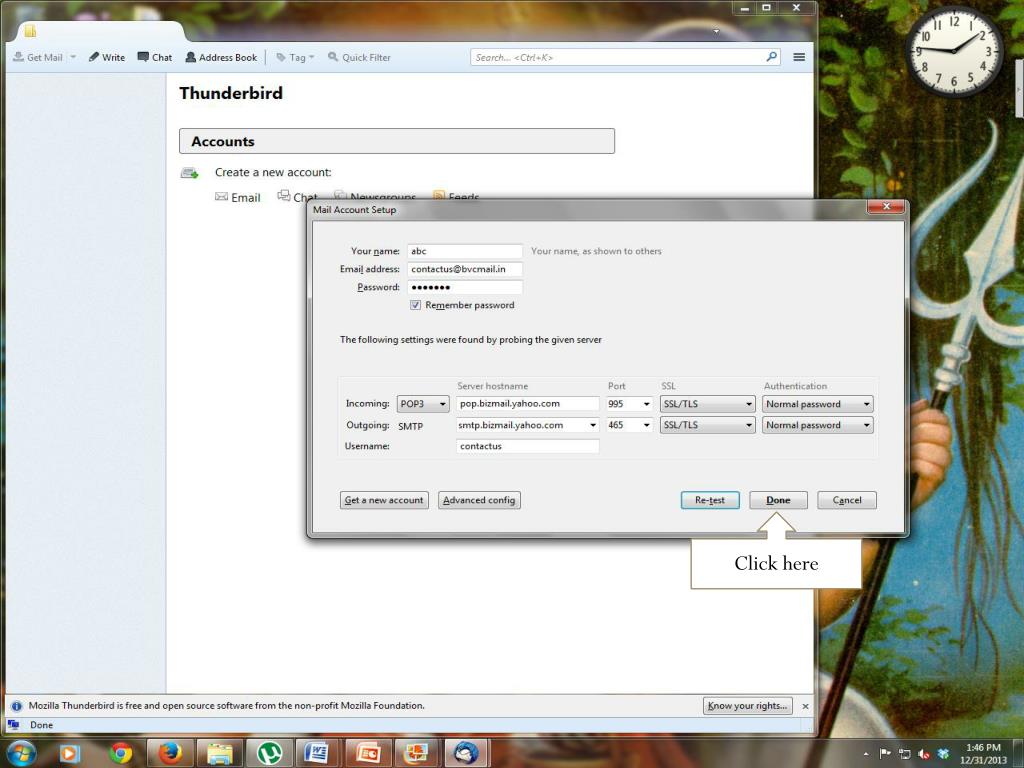Open PowerPoint from taskbar

(x=368, y=754)
